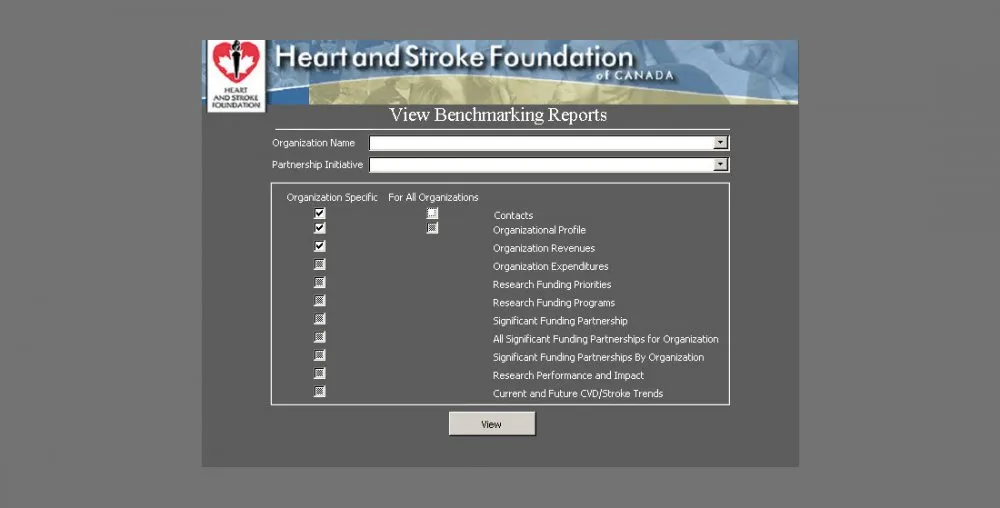This screenshot has width=1000, height=508.
Task: Open the Organization Name dropdown arrow
Action: [x=720, y=143]
